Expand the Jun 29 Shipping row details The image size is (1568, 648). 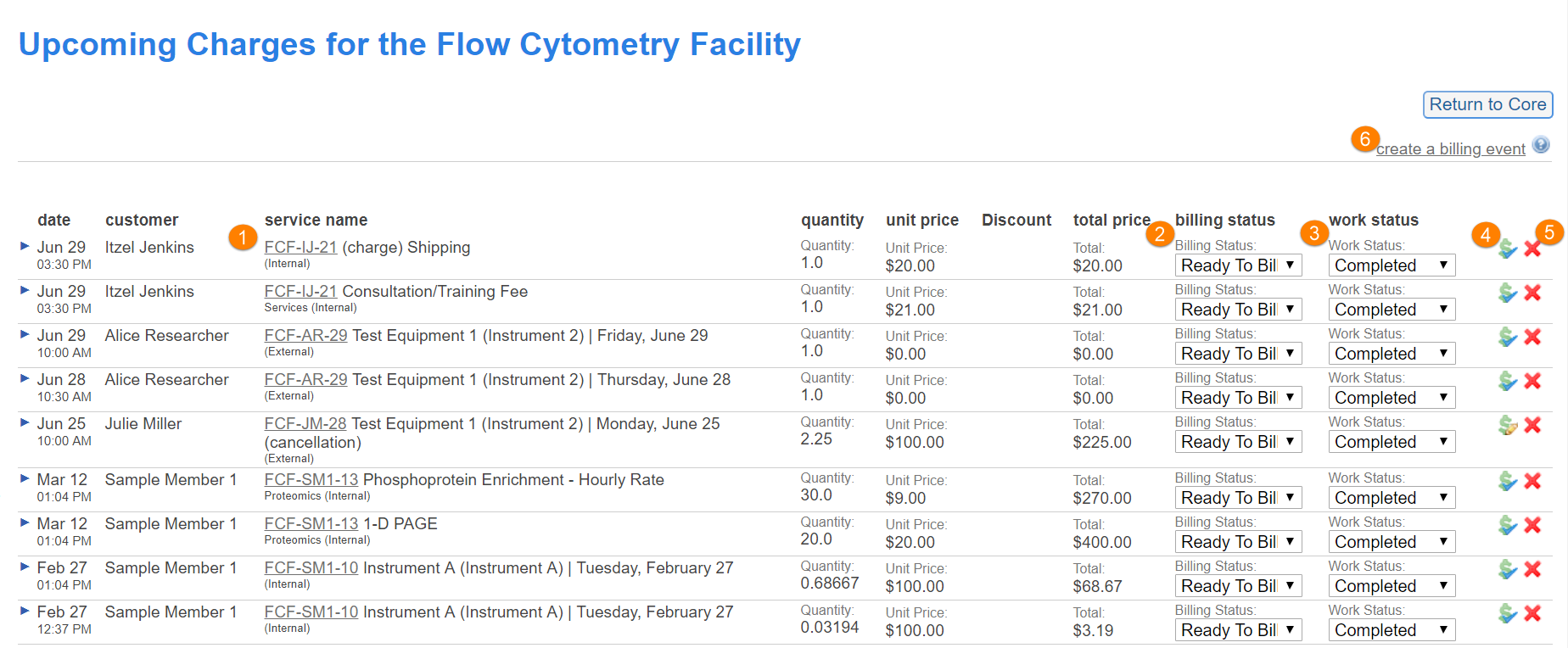tap(25, 246)
